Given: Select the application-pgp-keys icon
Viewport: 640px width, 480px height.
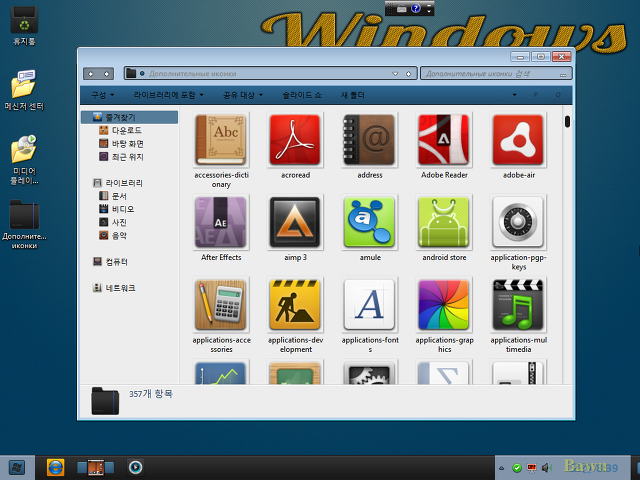Looking at the screenshot, I should [518, 222].
